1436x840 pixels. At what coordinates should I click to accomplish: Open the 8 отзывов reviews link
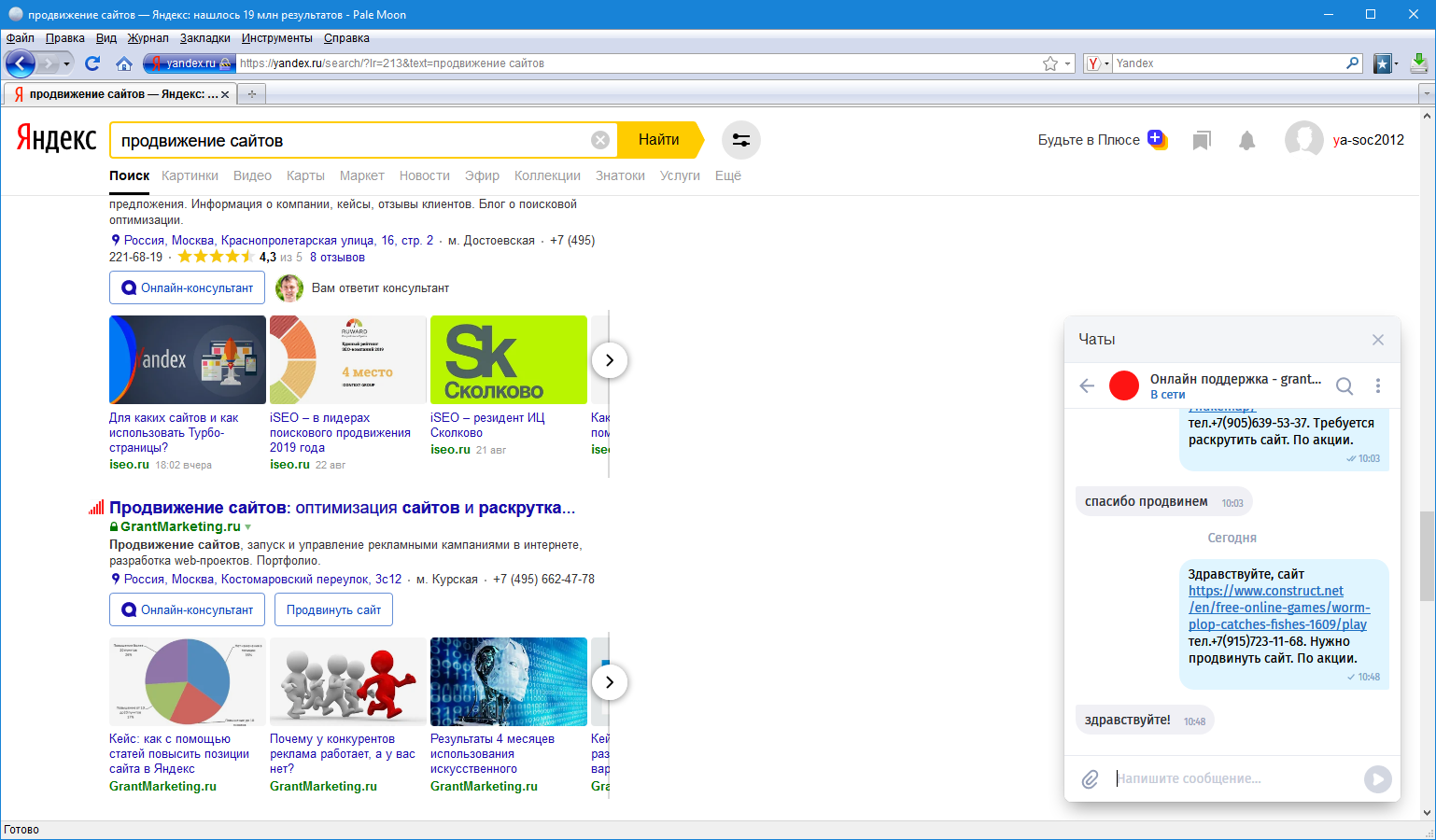tap(337, 258)
